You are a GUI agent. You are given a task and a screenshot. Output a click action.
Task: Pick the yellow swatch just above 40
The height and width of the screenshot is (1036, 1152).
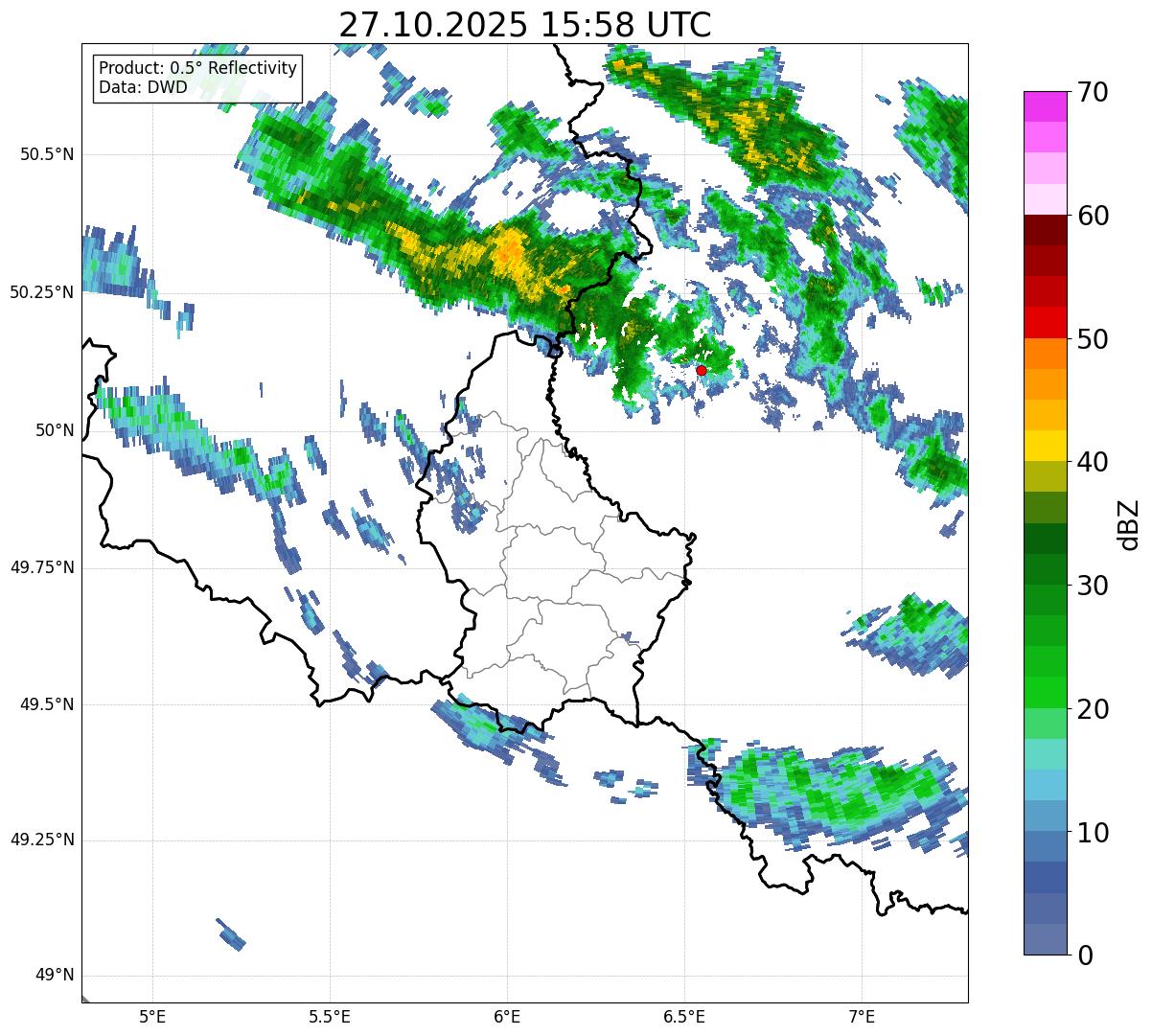click(x=1045, y=447)
